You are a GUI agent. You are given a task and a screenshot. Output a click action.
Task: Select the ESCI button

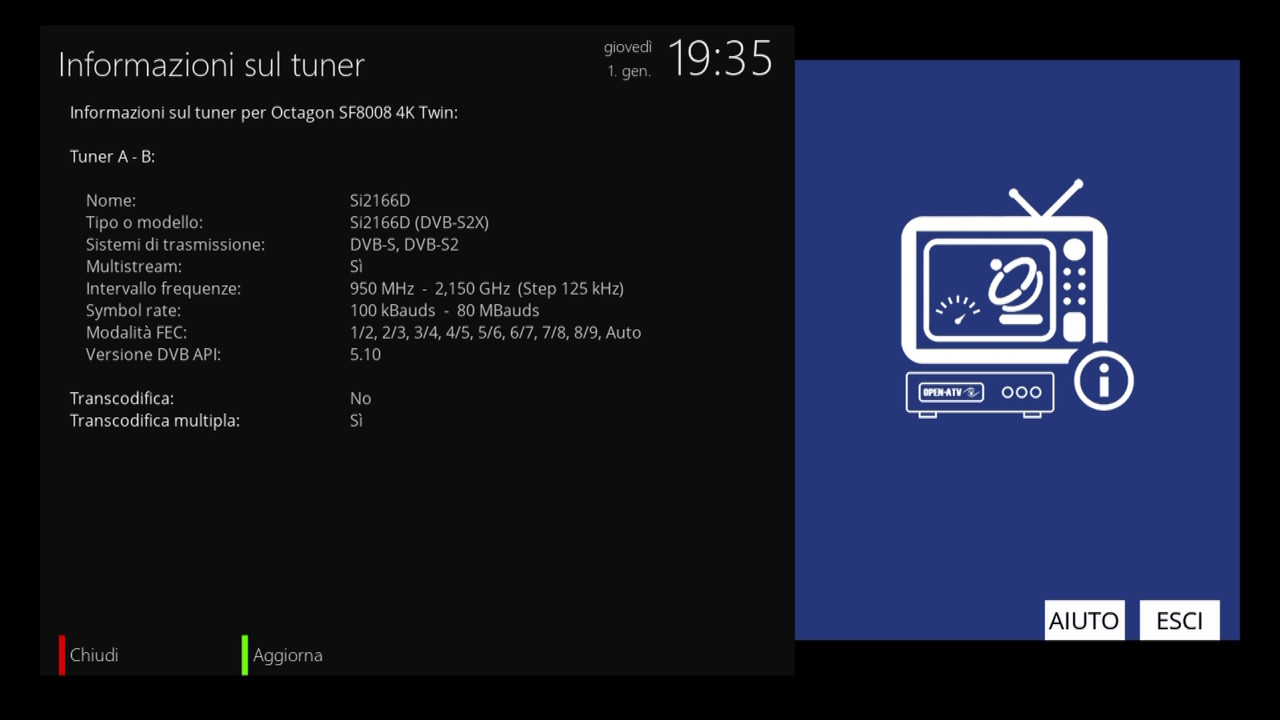(x=1179, y=620)
